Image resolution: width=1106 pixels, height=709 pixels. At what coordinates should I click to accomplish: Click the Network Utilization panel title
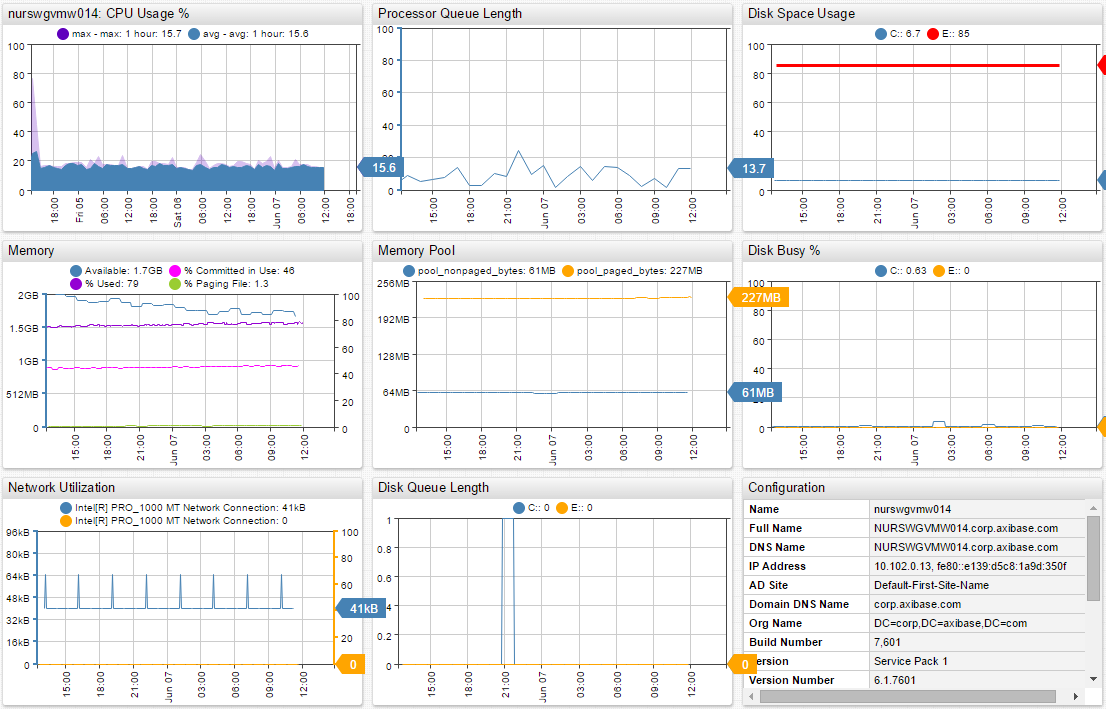point(62,488)
